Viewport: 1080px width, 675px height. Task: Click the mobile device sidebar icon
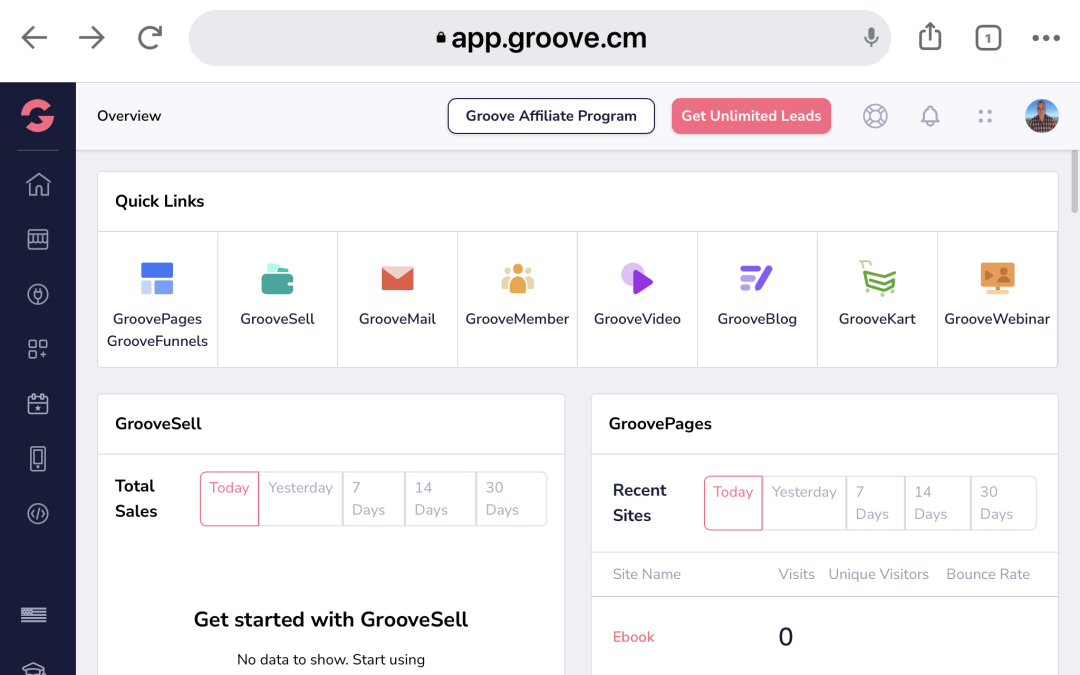38,459
